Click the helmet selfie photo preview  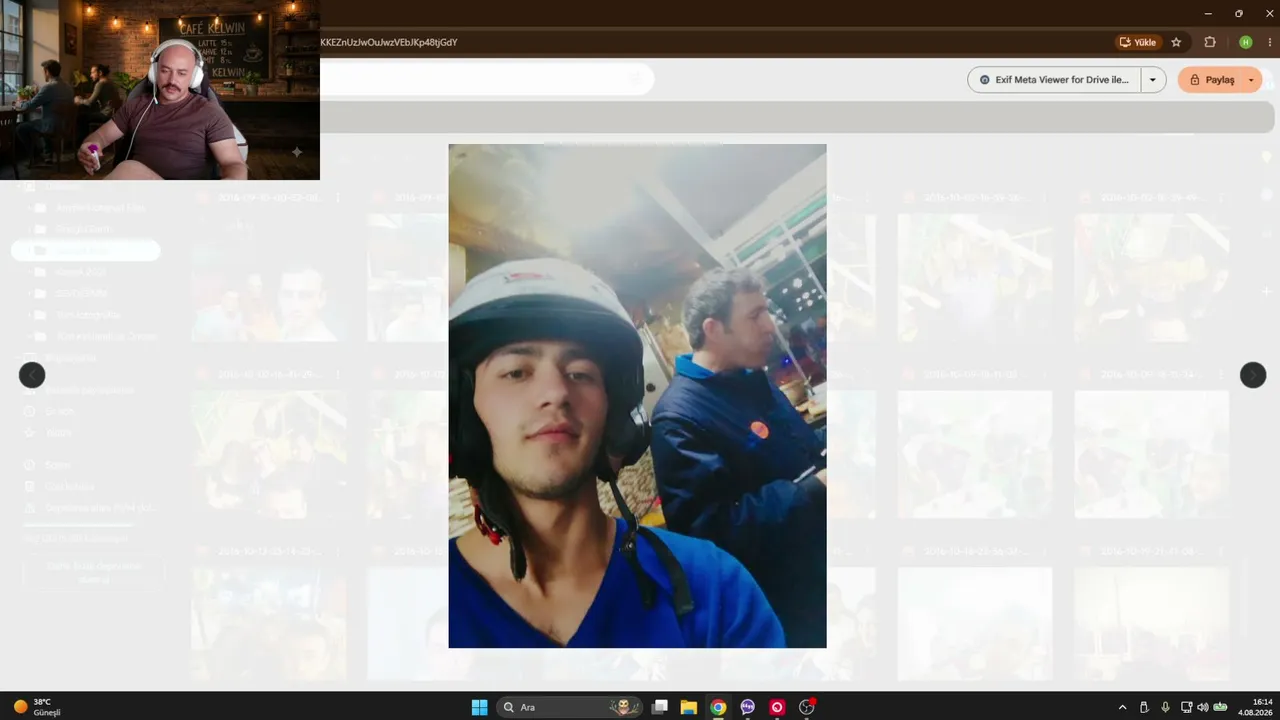click(x=637, y=396)
